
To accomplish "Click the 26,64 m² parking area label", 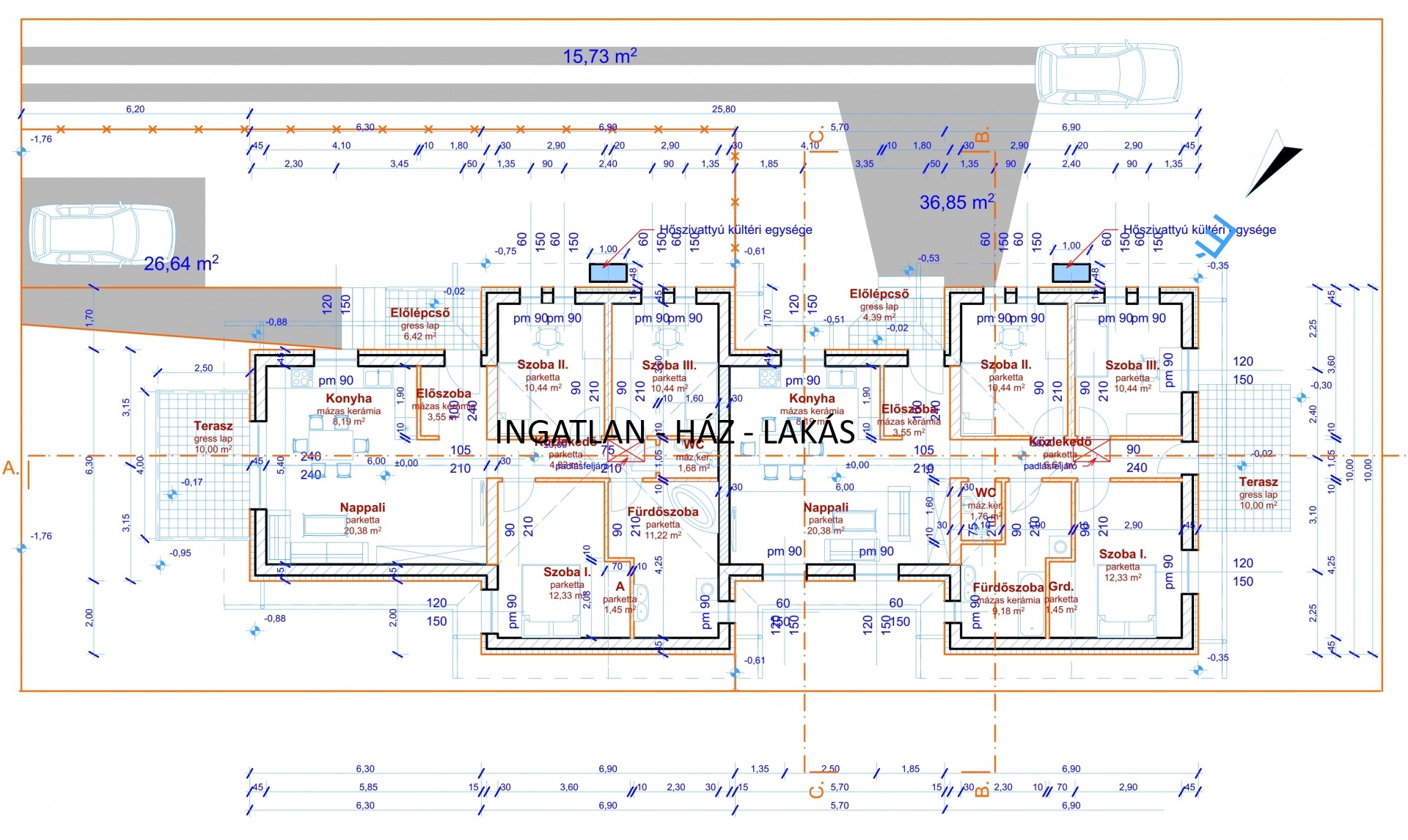I will click(x=180, y=263).
